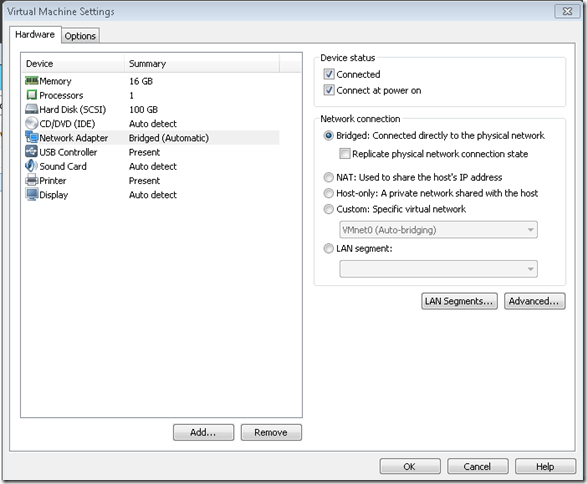Switch to the Options tab

point(80,36)
